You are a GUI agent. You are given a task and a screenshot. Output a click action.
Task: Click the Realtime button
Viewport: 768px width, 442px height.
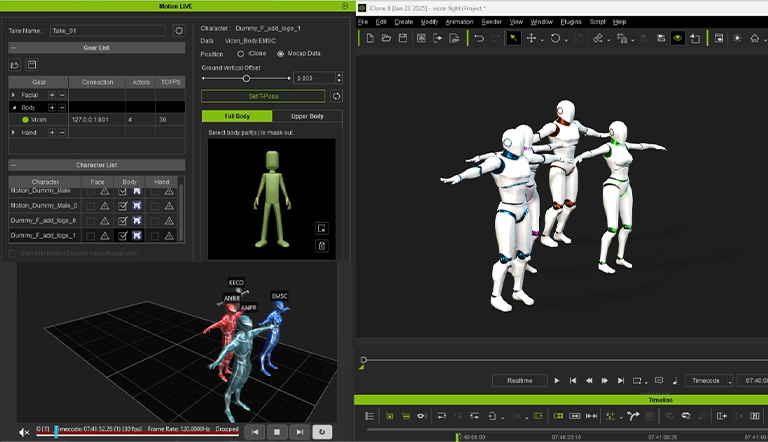tap(519, 380)
